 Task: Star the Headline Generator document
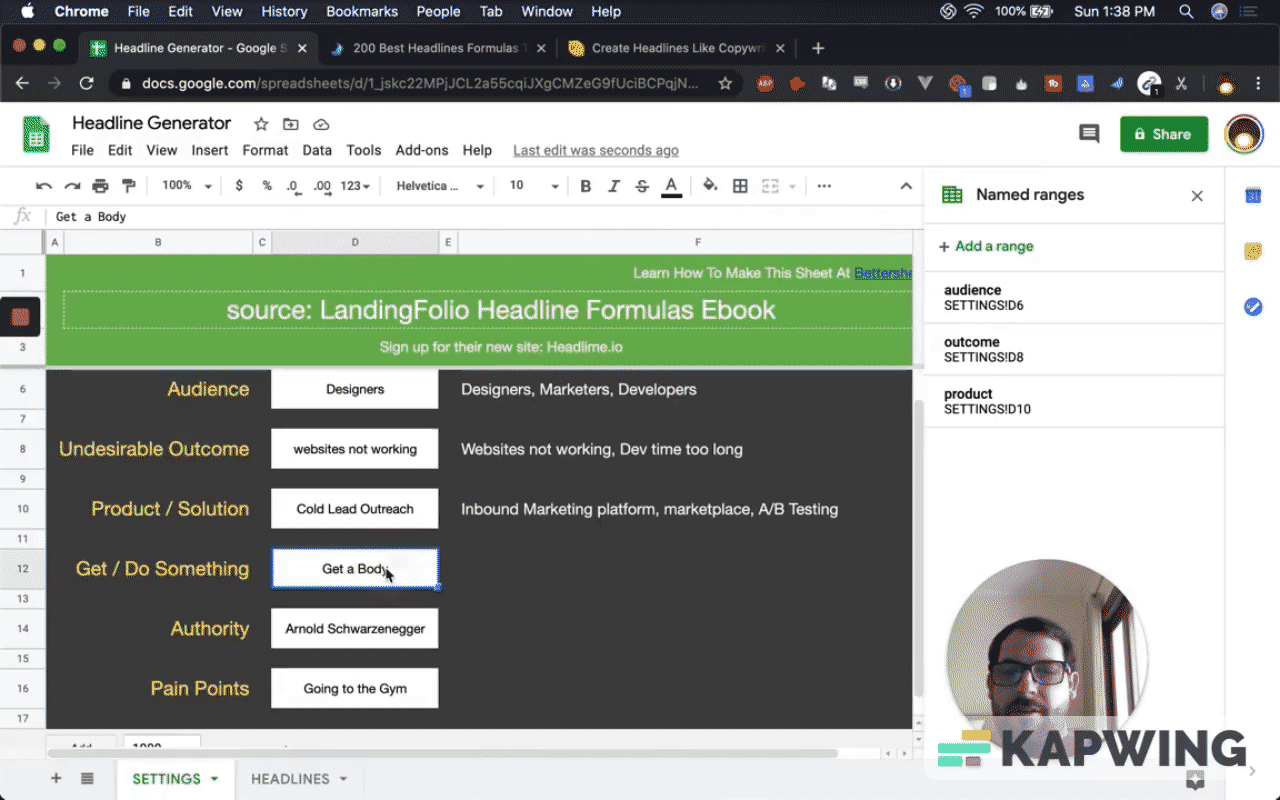coord(261,124)
